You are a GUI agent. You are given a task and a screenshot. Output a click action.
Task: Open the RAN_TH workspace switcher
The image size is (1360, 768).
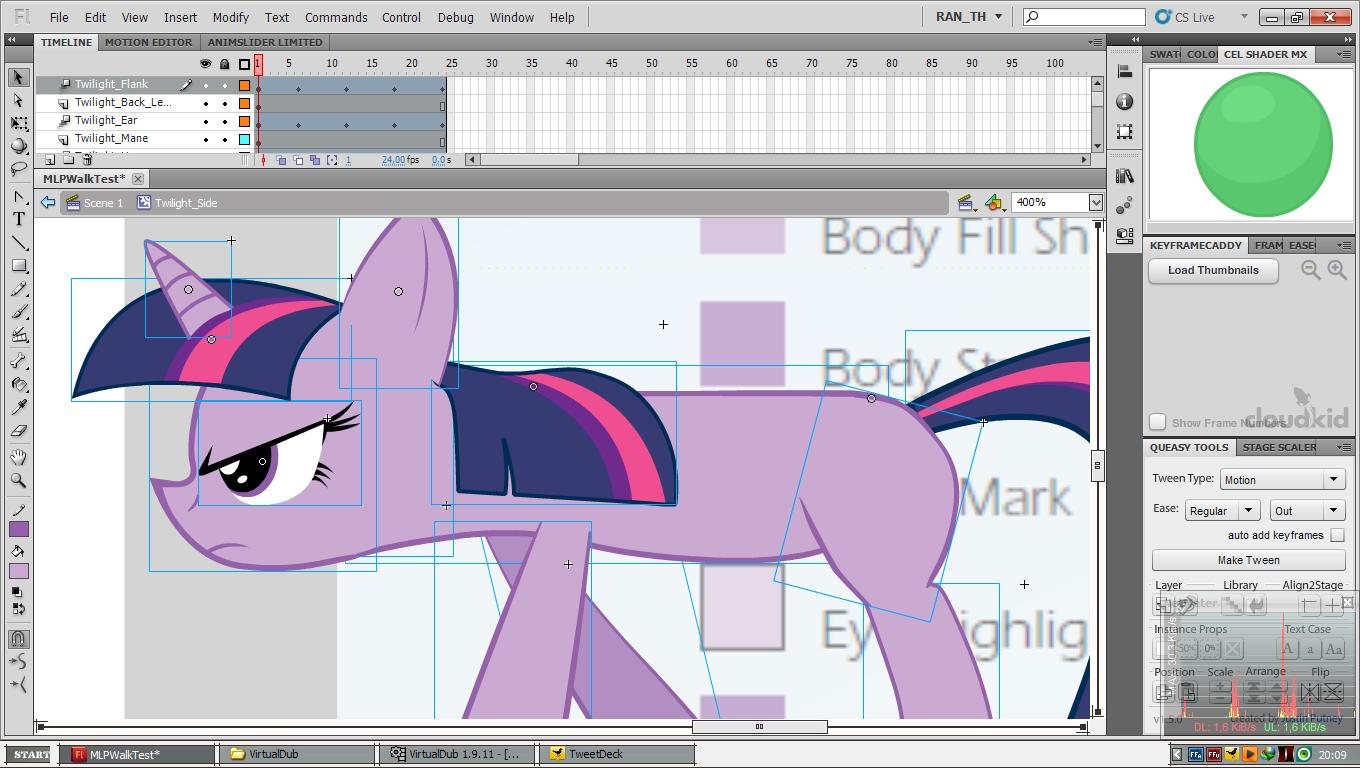click(968, 17)
